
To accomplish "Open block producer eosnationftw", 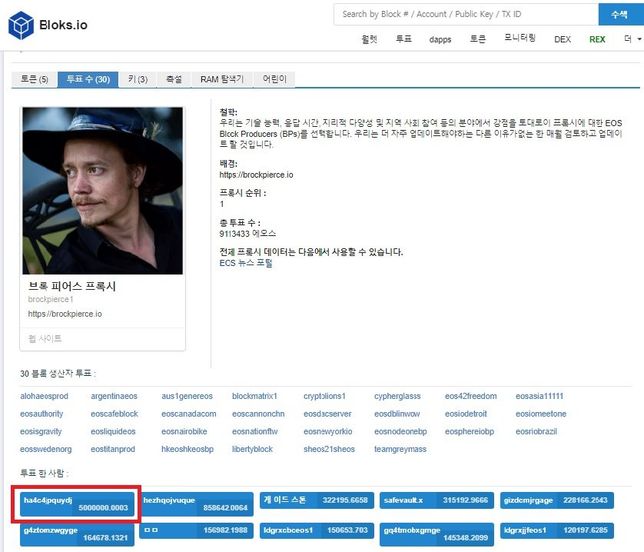I will [255, 432].
